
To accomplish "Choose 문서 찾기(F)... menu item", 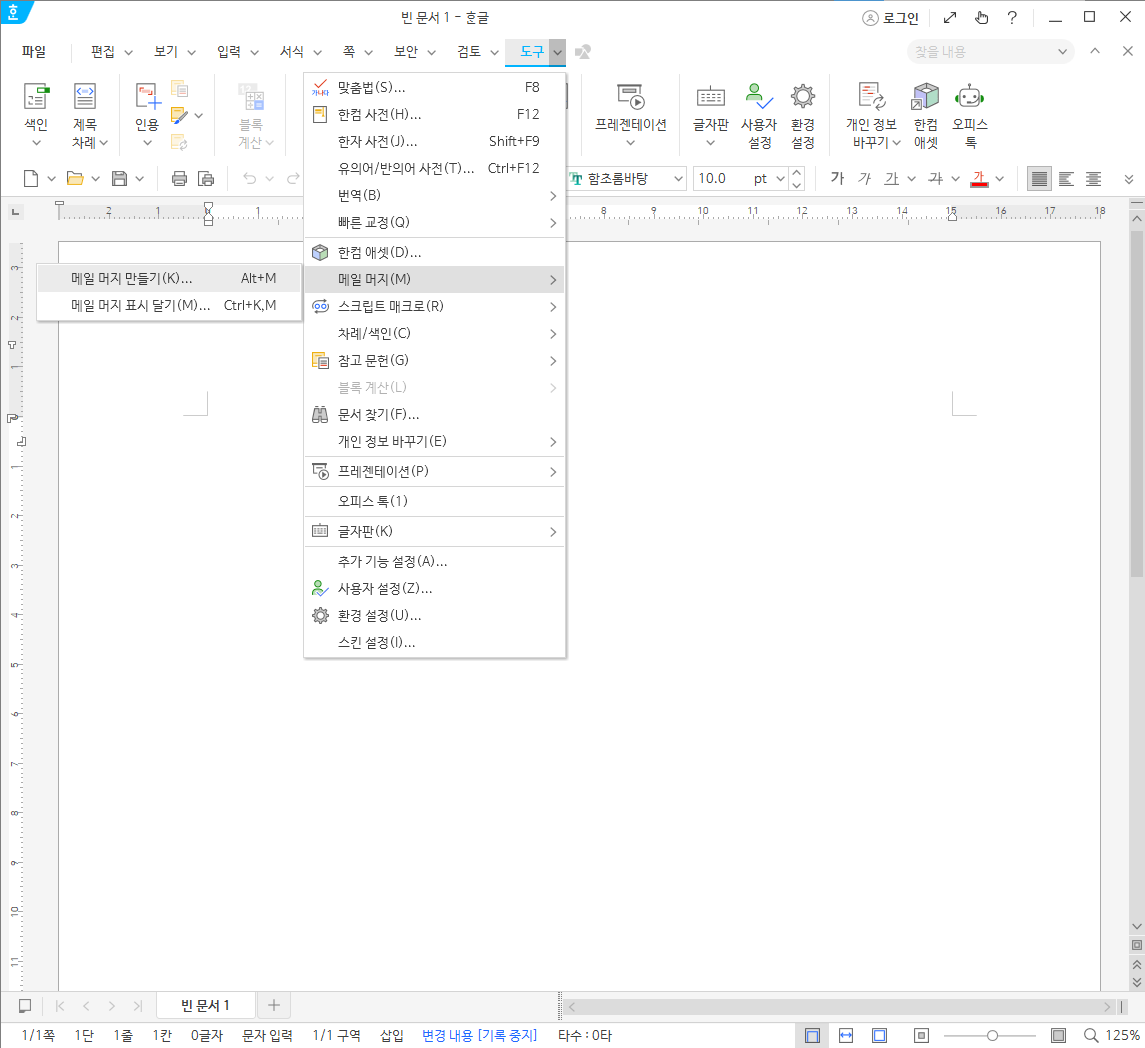I will [434, 414].
